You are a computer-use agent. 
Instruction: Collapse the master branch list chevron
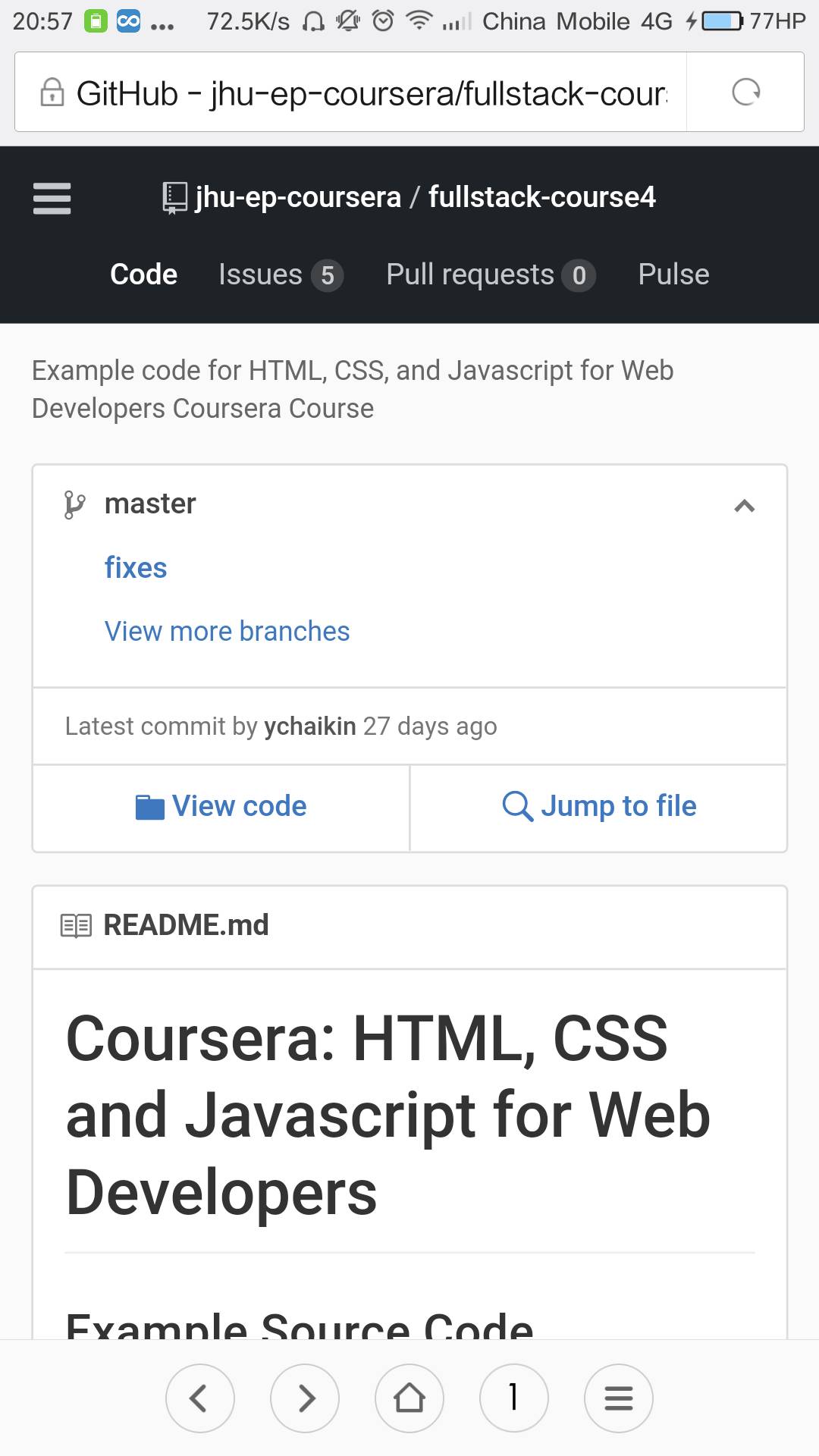point(745,506)
